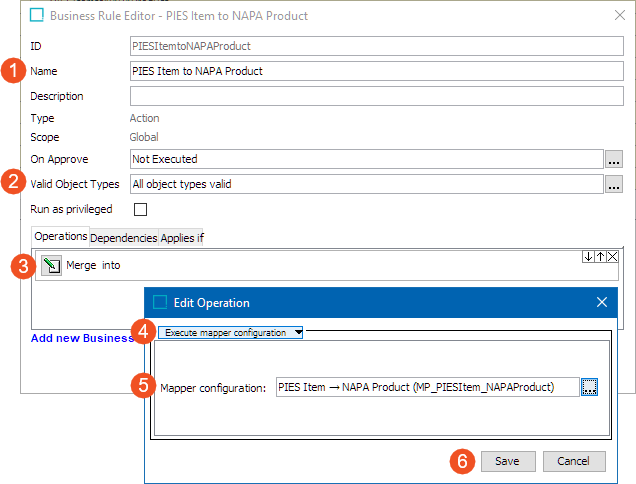Click the Valid Object Types label

click(x=75, y=184)
